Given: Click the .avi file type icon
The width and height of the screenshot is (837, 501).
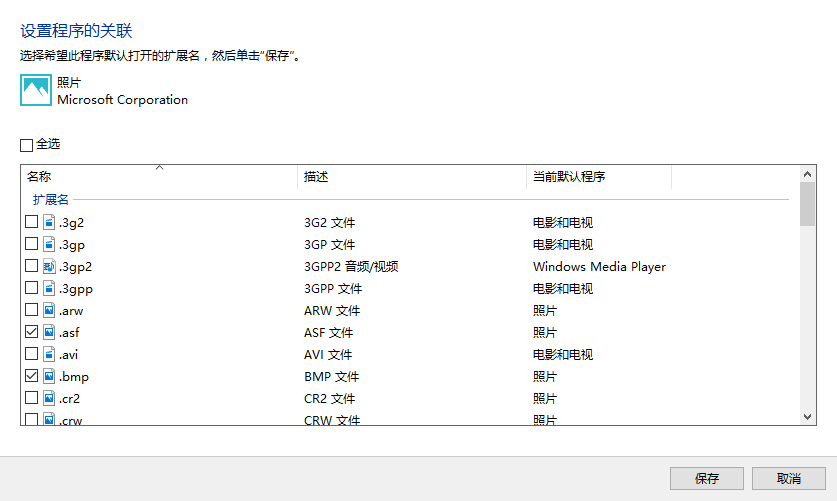Looking at the screenshot, I should [48, 355].
